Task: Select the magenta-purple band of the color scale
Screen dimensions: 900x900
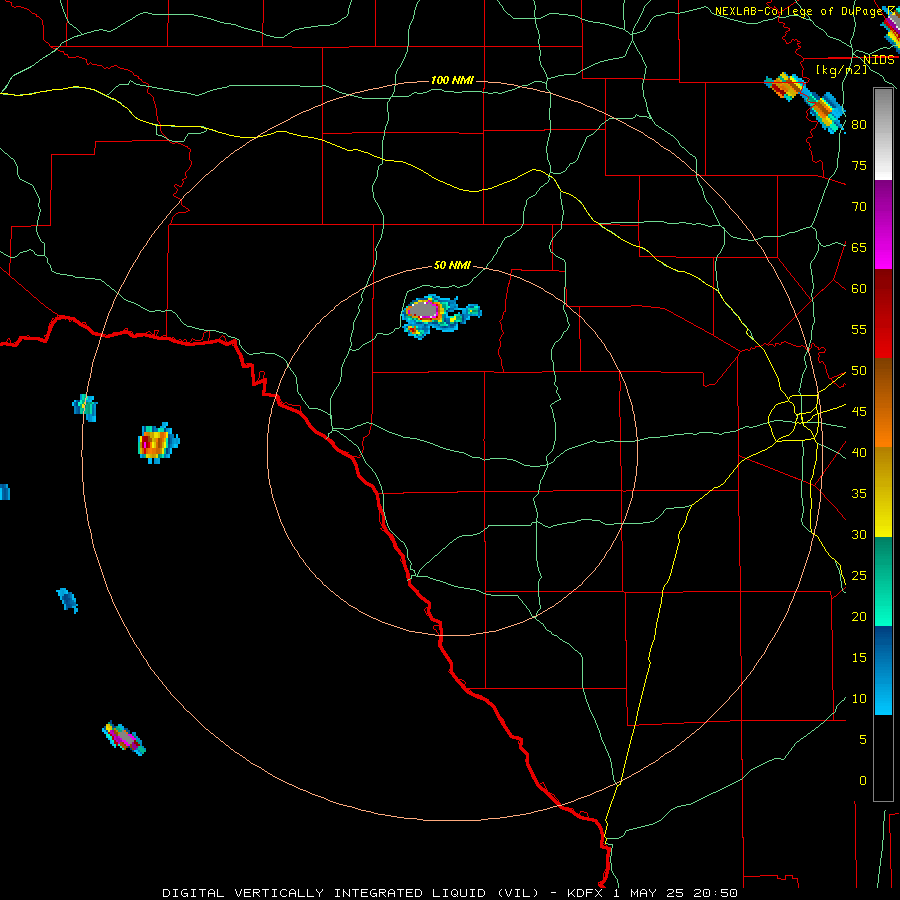Action: click(883, 224)
